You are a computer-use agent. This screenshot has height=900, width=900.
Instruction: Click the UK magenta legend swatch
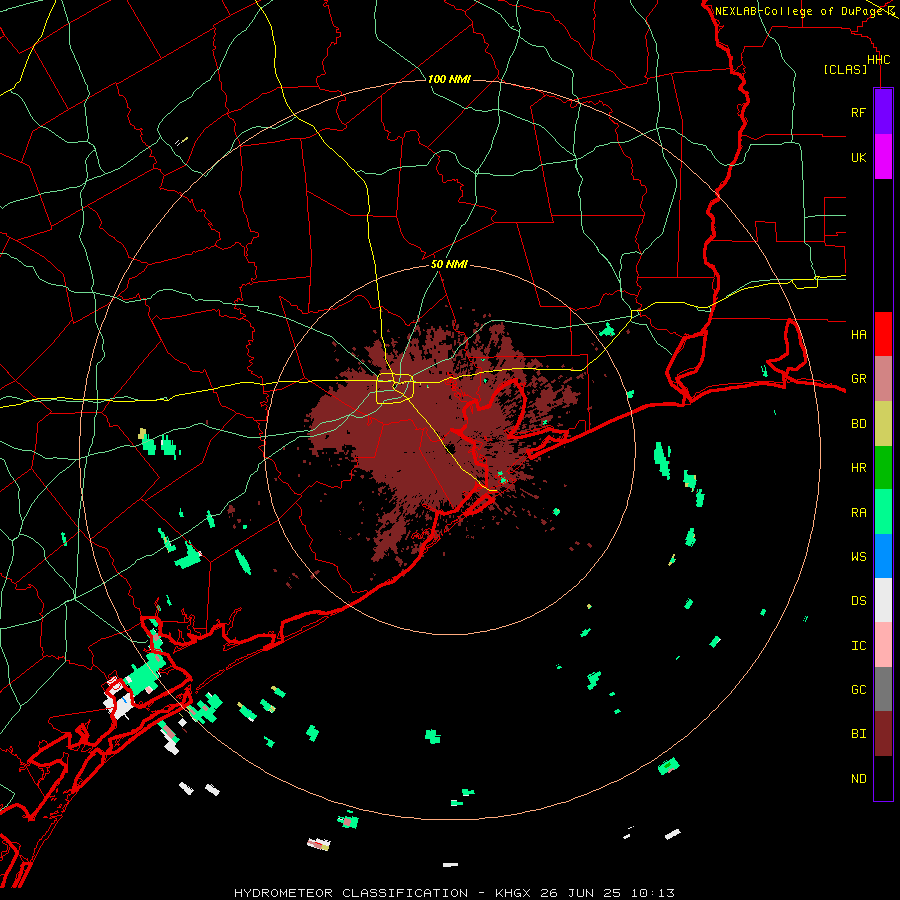pyautogui.click(x=883, y=157)
